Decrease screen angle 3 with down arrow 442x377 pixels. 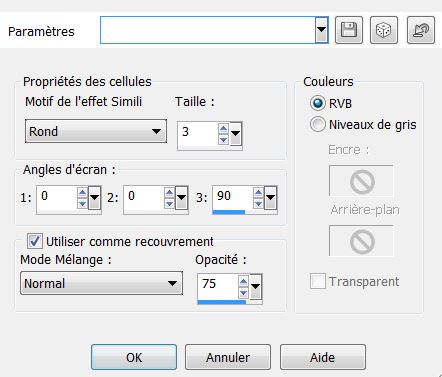click(x=258, y=203)
